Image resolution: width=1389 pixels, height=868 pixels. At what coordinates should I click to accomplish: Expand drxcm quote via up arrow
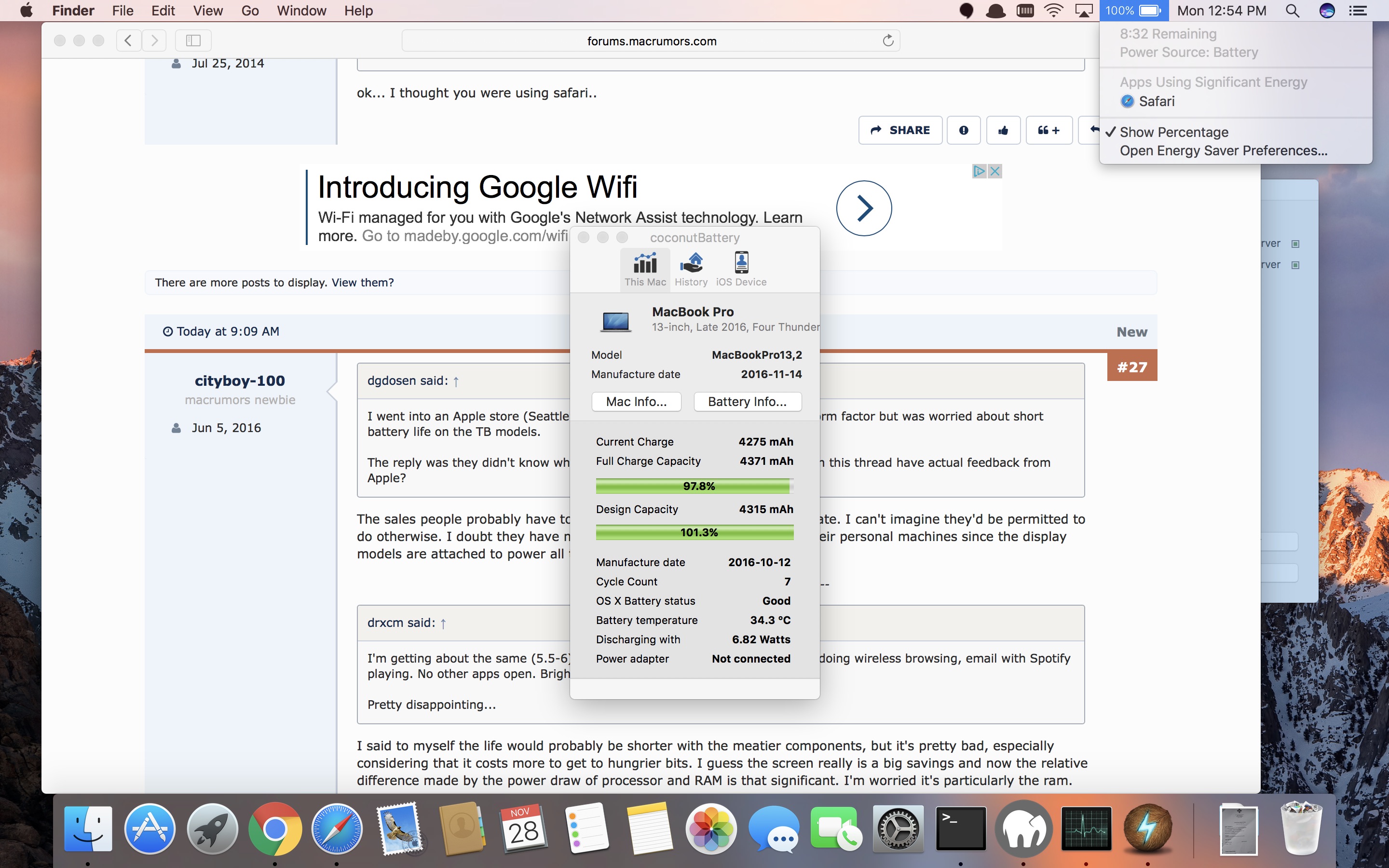(443, 624)
